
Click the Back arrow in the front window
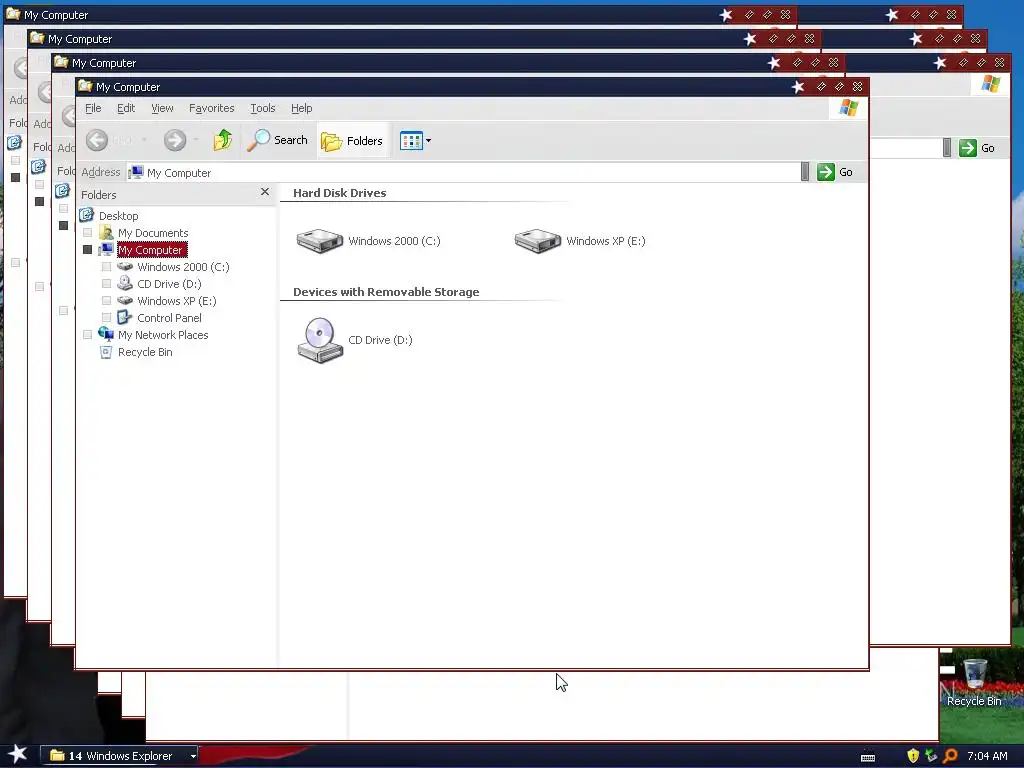(97, 140)
